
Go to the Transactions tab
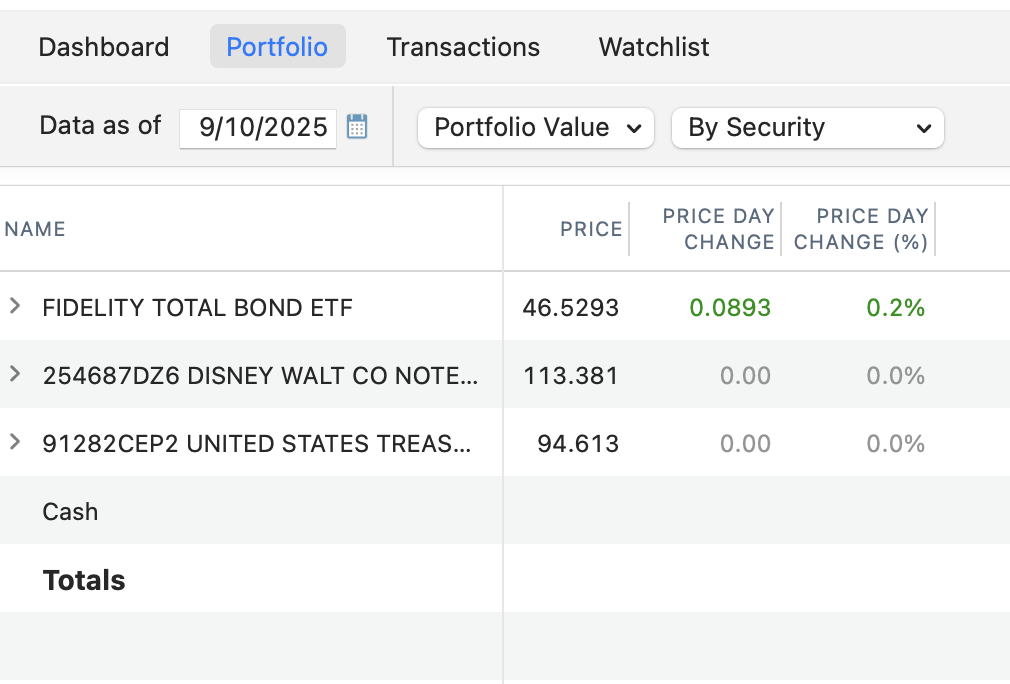click(x=463, y=47)
